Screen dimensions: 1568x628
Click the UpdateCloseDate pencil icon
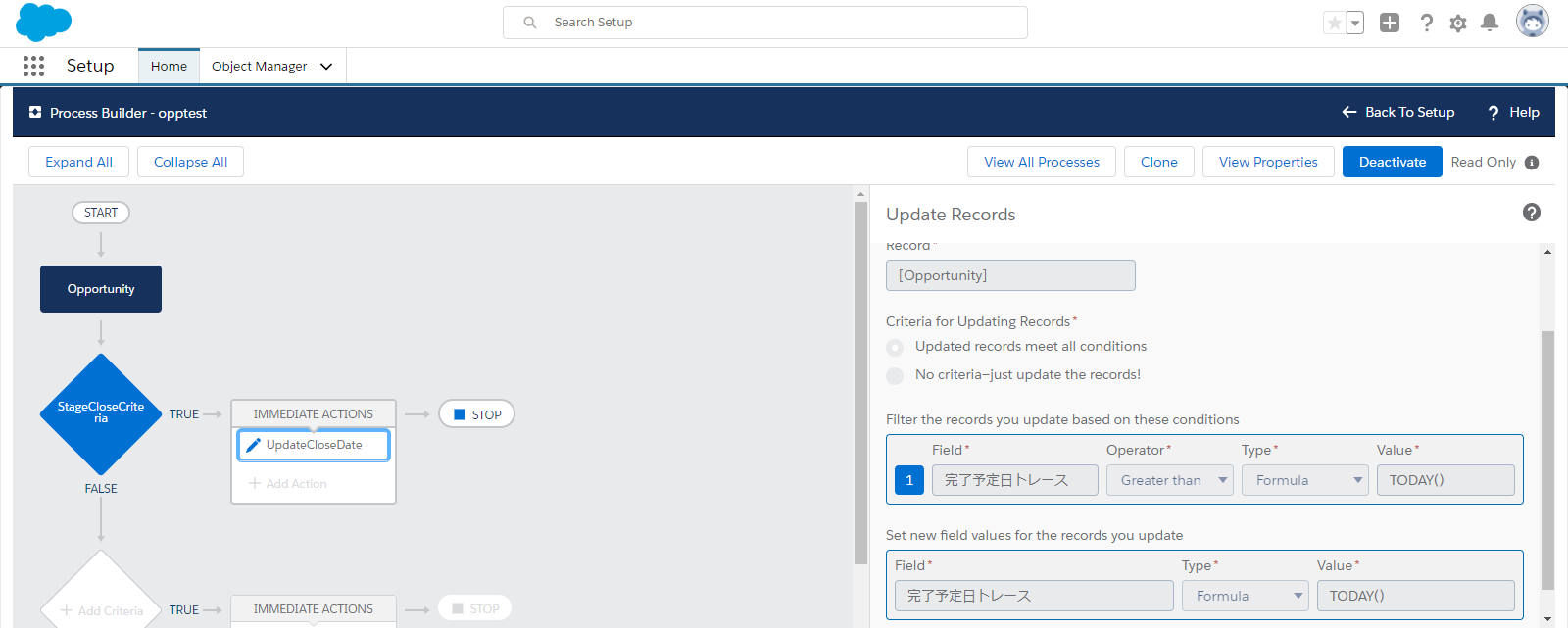click(x=253, y=445)
